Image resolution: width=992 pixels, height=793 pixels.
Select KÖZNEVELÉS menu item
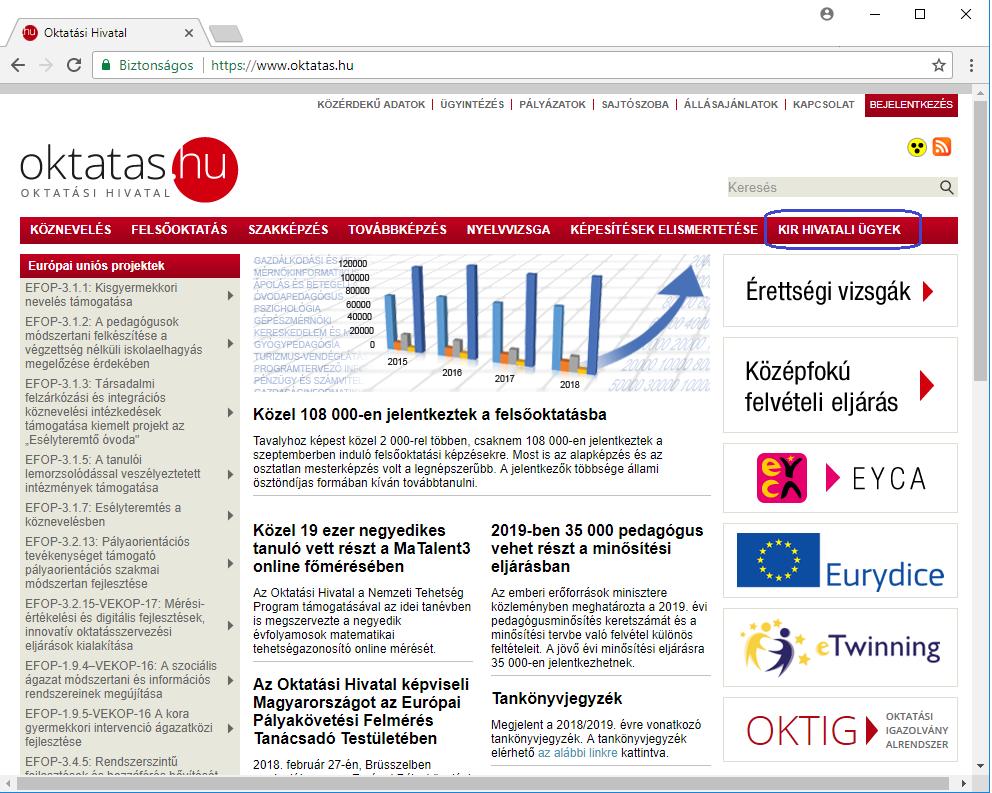coord(71,230)
